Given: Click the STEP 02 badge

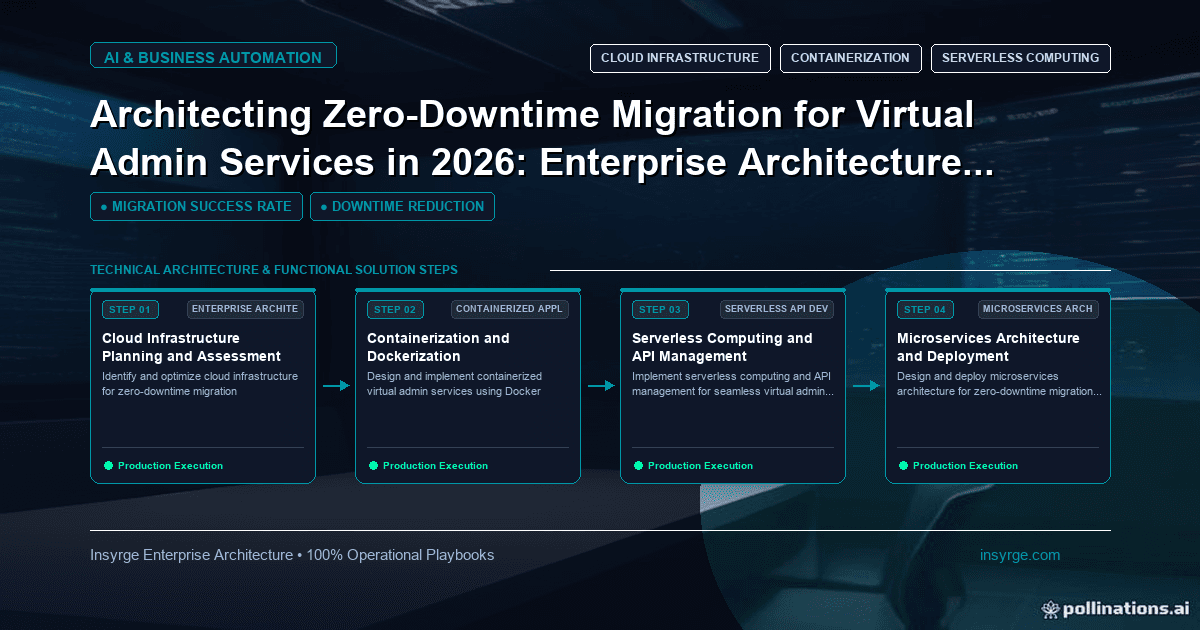Looking at the screenshot, I should [395, 309].
